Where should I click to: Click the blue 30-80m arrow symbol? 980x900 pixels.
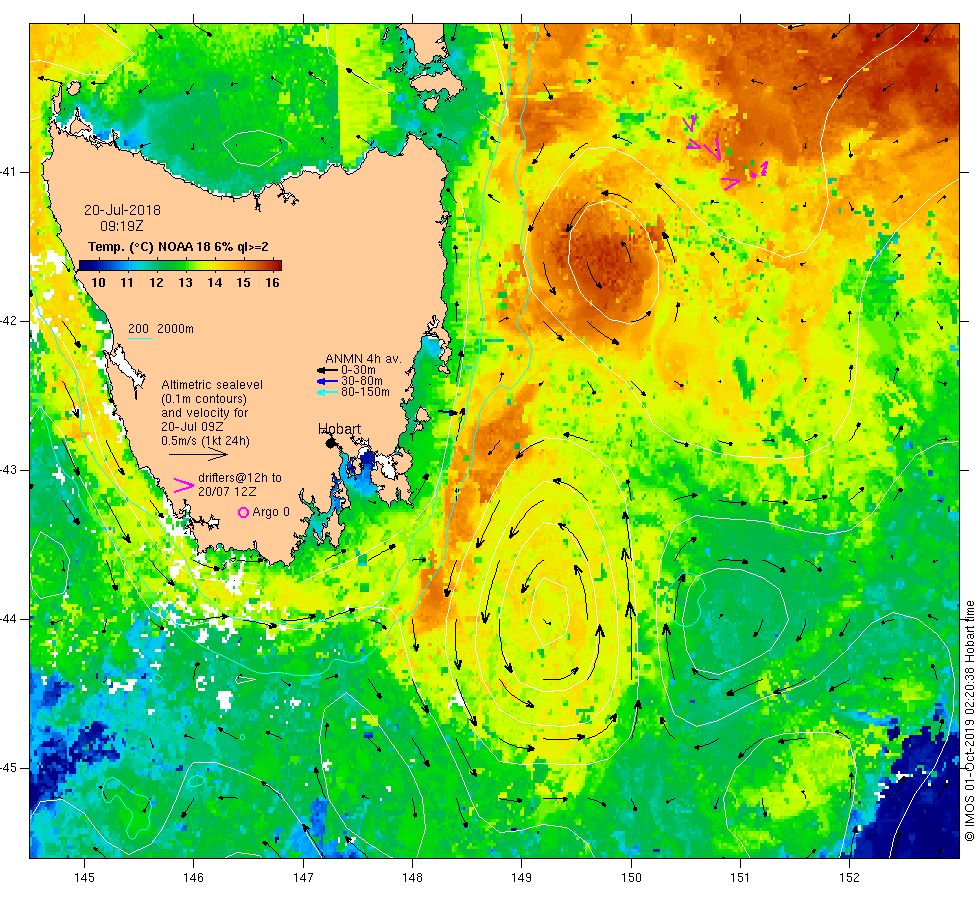(x=327, y=381)
